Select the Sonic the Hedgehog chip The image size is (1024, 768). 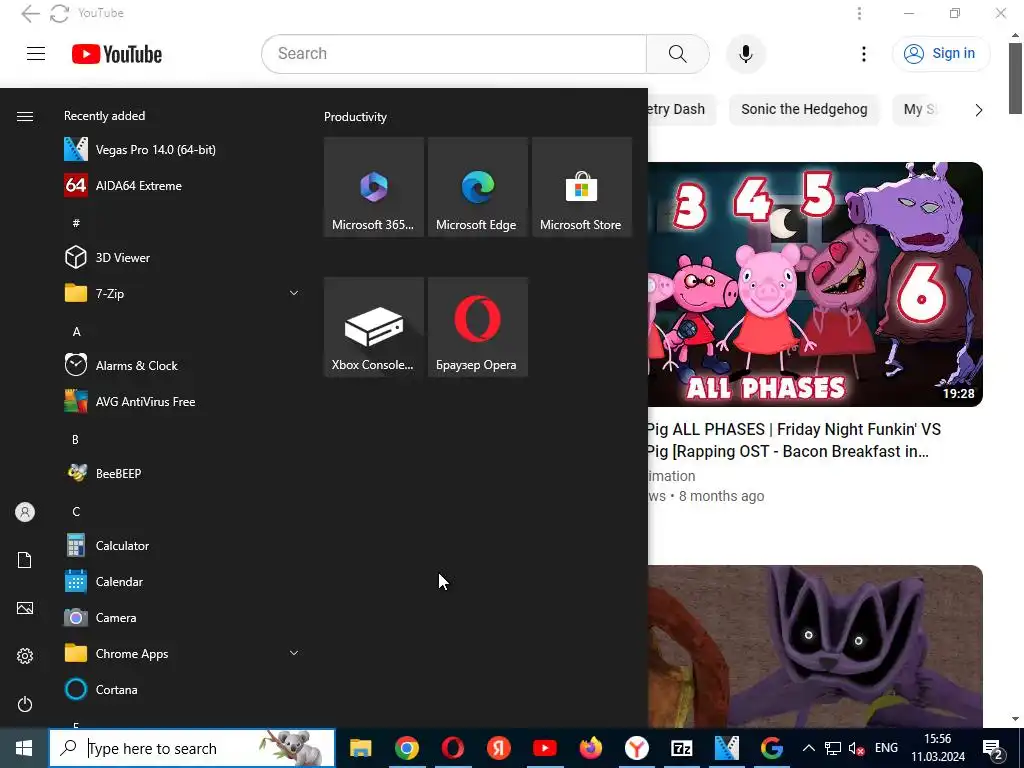[x=804, y=109]
